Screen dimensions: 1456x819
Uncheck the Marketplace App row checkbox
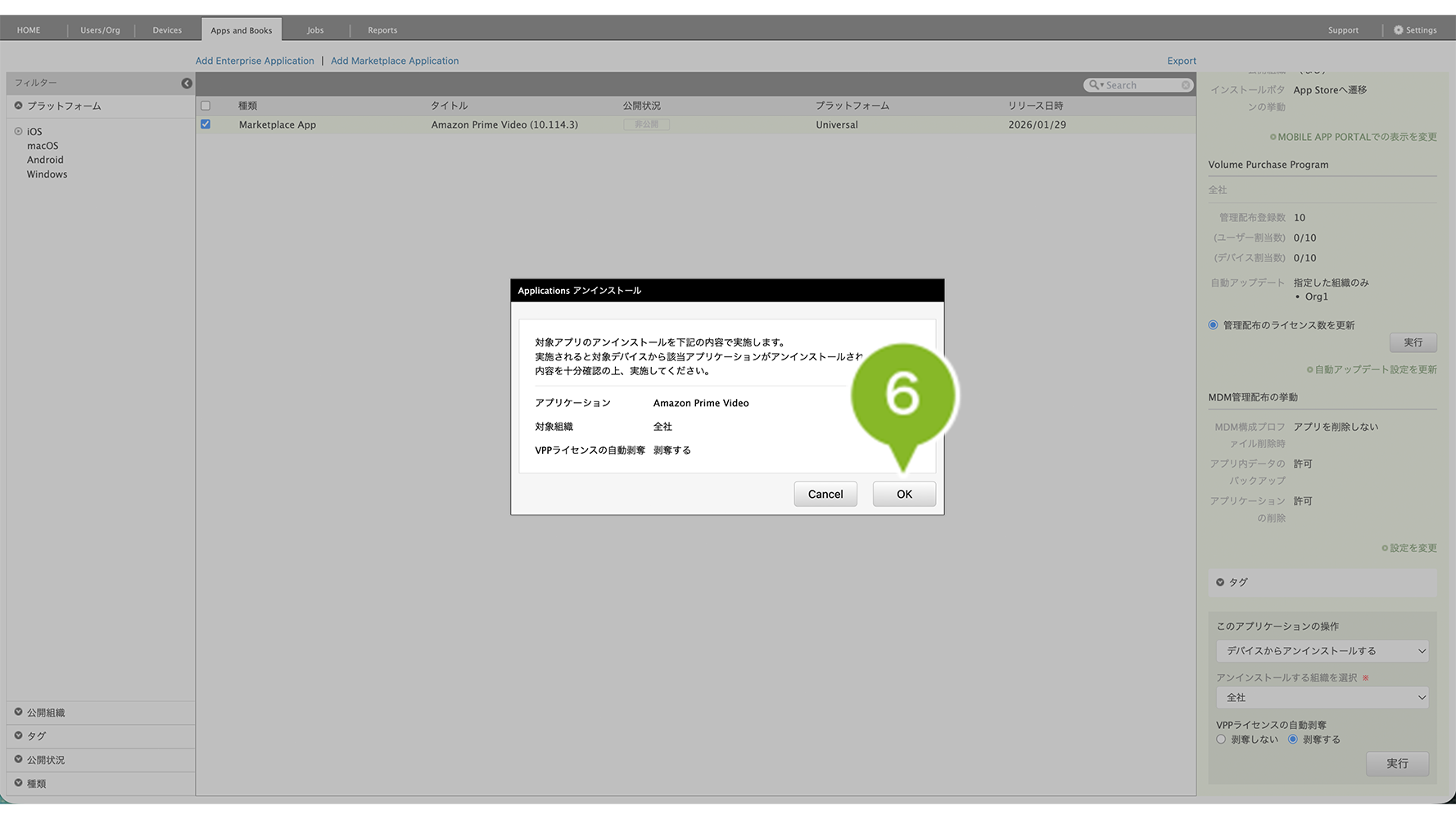click(x=206, y=124)
